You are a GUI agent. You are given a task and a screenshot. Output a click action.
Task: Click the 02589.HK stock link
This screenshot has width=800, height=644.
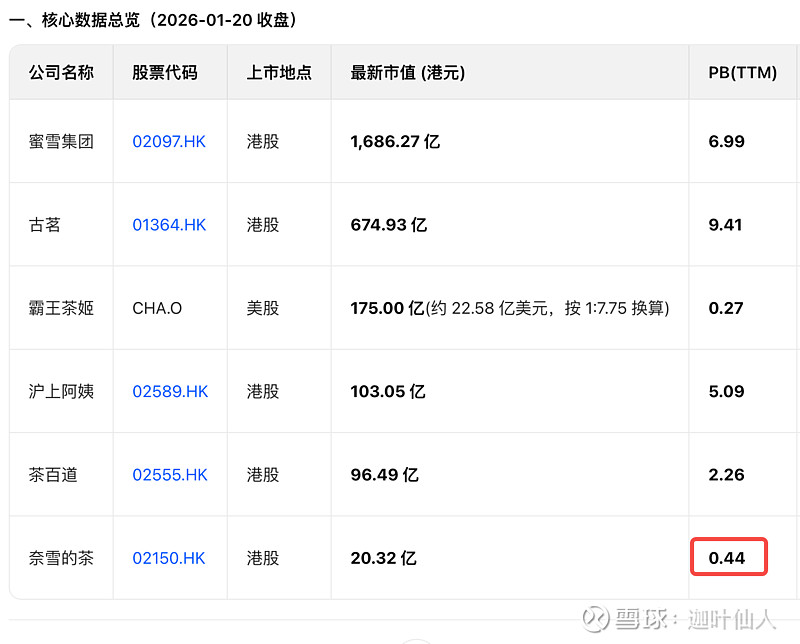(x=170, y=392)
